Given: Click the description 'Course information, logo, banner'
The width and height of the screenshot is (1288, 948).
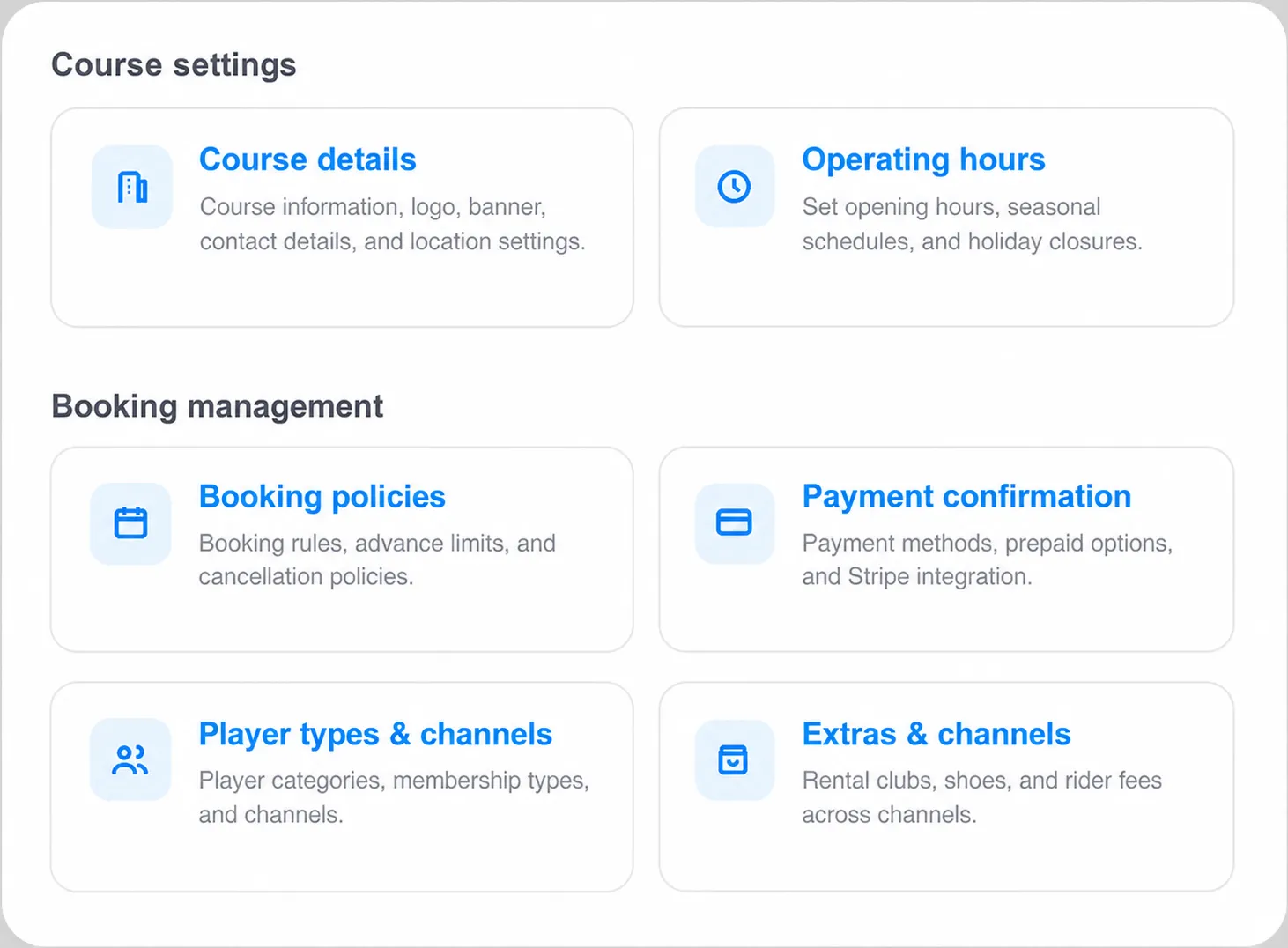Looking at the screenshot, I should pyautogui.click(x=373, y=207).
